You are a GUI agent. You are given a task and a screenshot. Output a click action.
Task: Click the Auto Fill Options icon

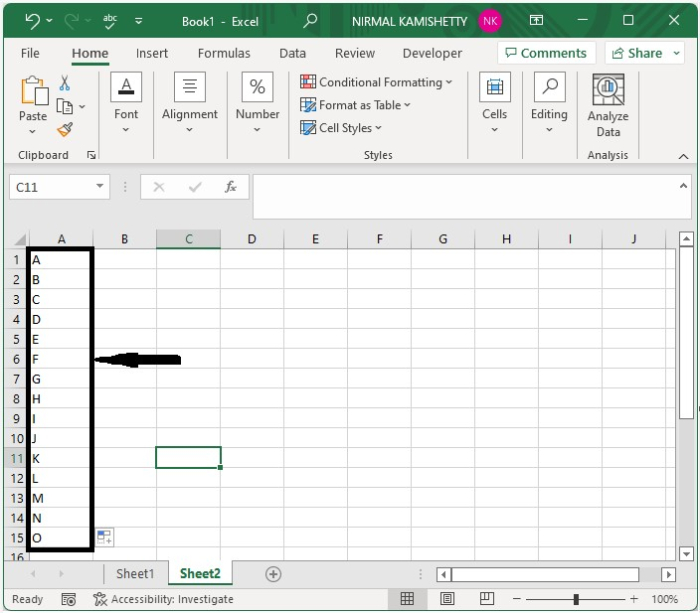(x=104, y=538)
